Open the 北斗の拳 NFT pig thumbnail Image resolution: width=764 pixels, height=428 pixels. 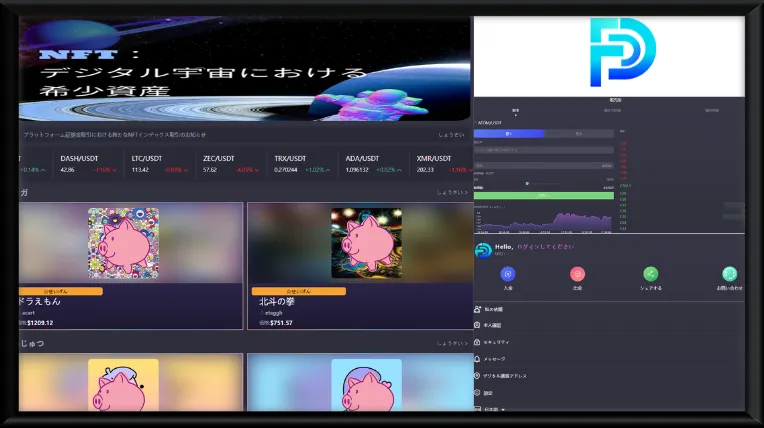[366, 243]
